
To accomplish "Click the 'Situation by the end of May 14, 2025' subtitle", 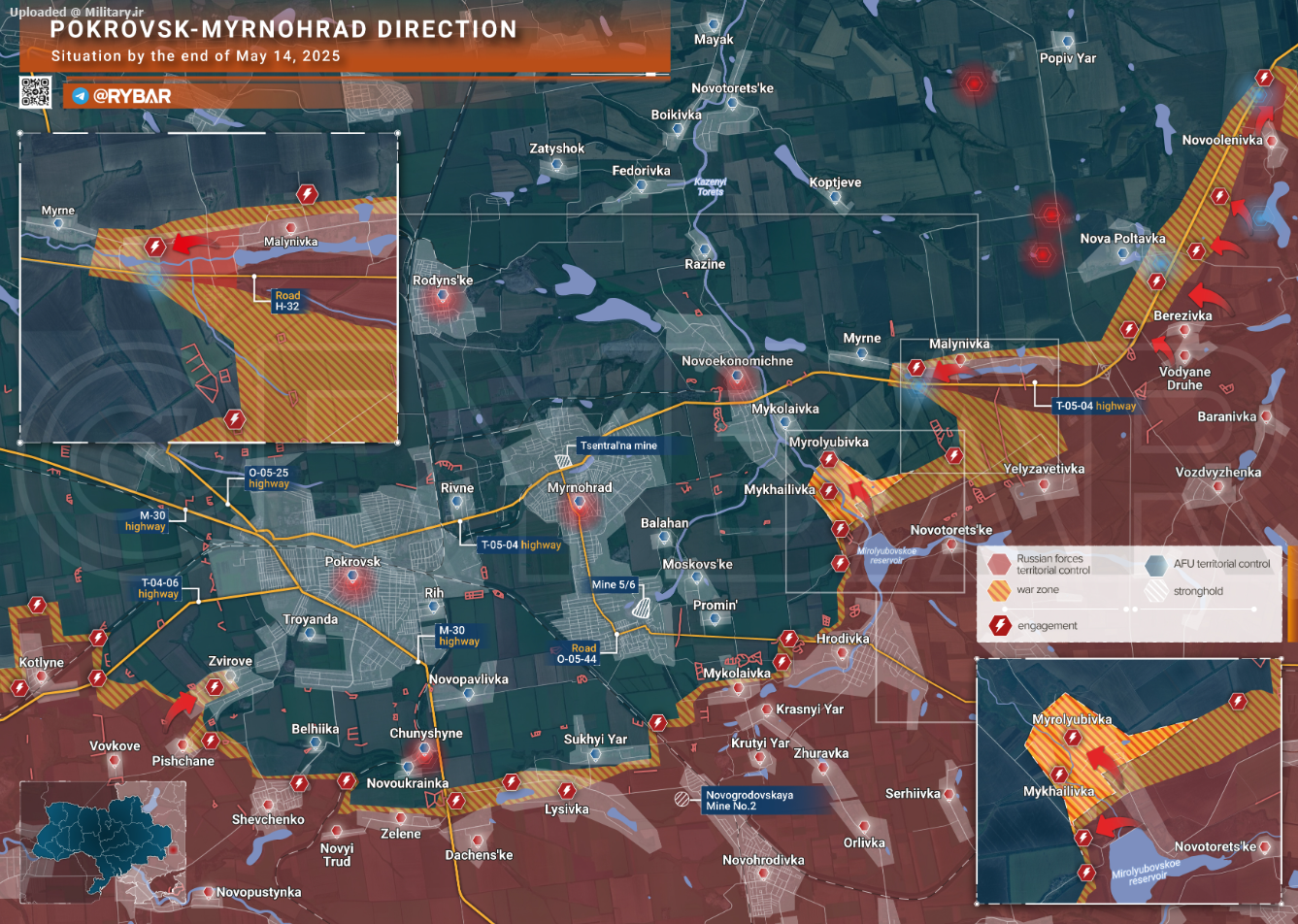I will (196, 56).
